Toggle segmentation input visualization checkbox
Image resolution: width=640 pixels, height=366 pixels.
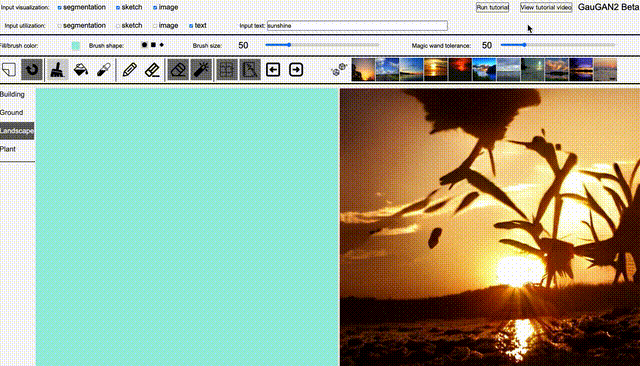[60, 7]
